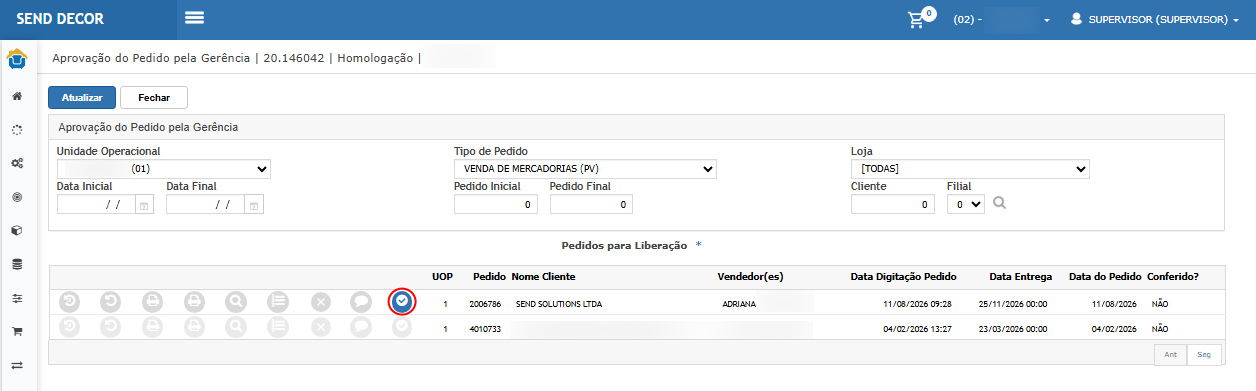Open the hamburger menu in top bar
1256x391 pixels.
pos(194,18)
